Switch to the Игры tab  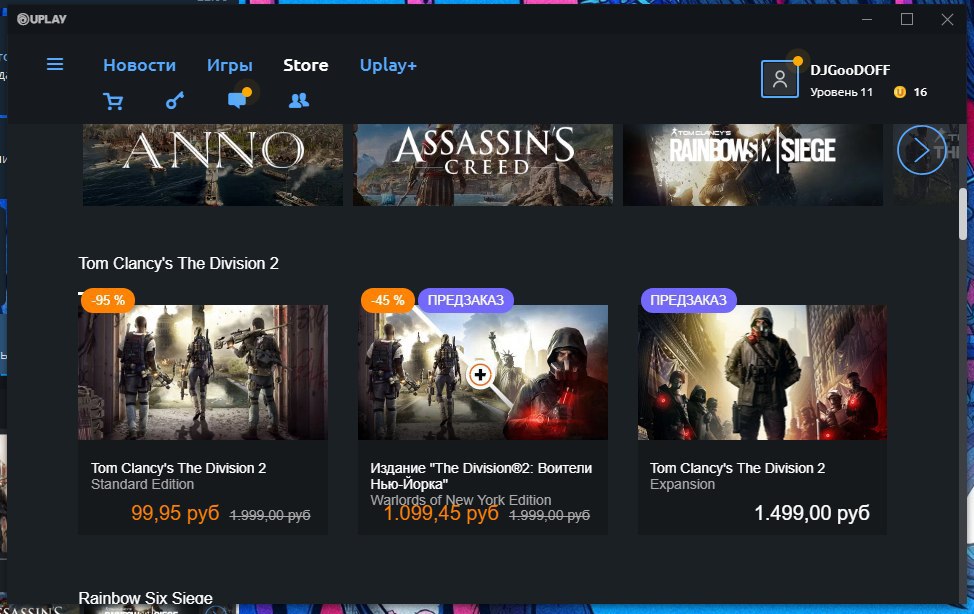[x=230, y=65]
